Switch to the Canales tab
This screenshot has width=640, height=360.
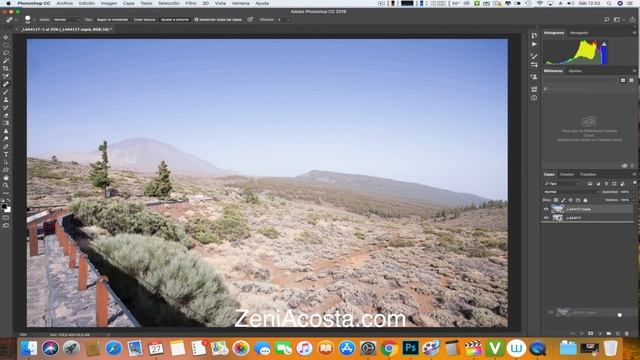tap(567, 174)
